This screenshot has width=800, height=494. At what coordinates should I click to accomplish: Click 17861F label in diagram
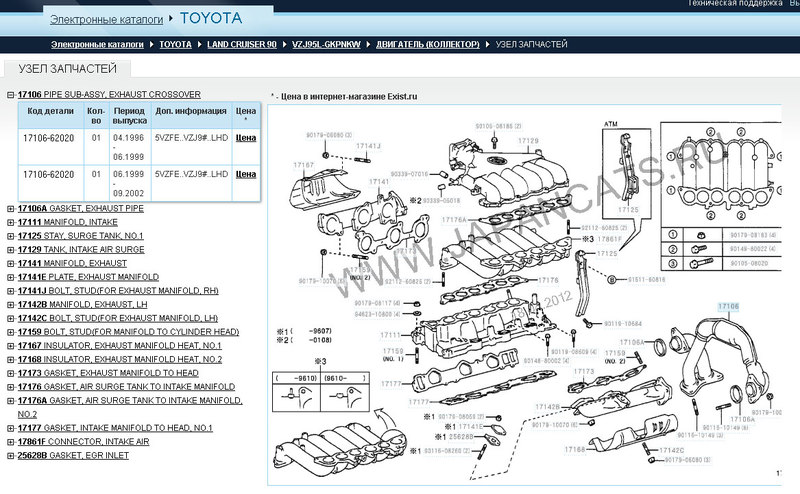click(610, 239)
